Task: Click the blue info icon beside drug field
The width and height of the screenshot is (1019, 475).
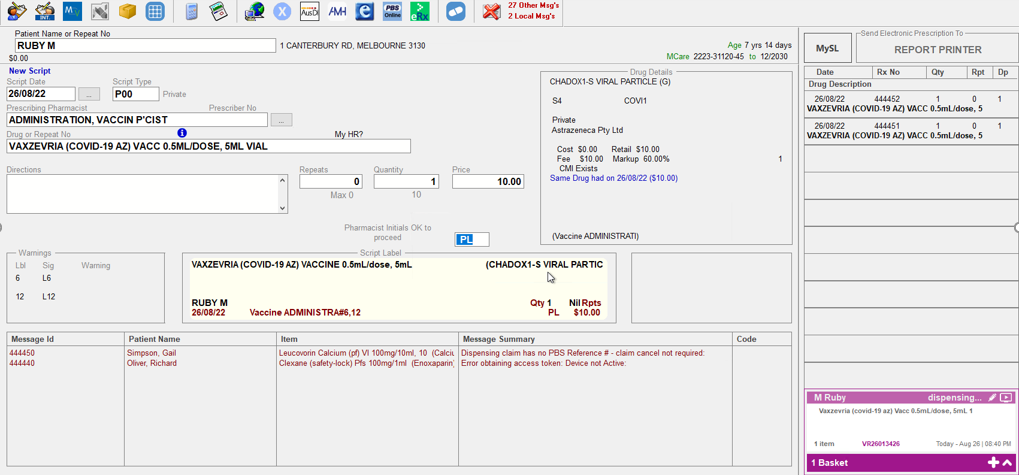Action: [x=182, y=133]
